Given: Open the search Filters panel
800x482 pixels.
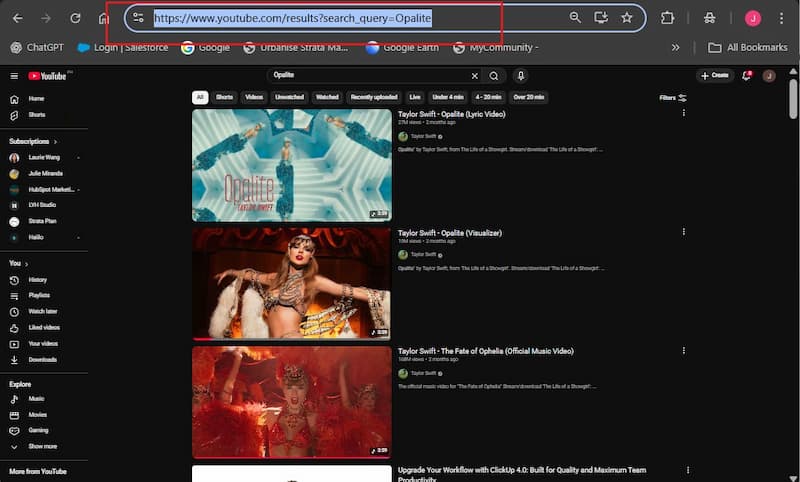Looking at the screenshot, I should (x=672, y=97).
